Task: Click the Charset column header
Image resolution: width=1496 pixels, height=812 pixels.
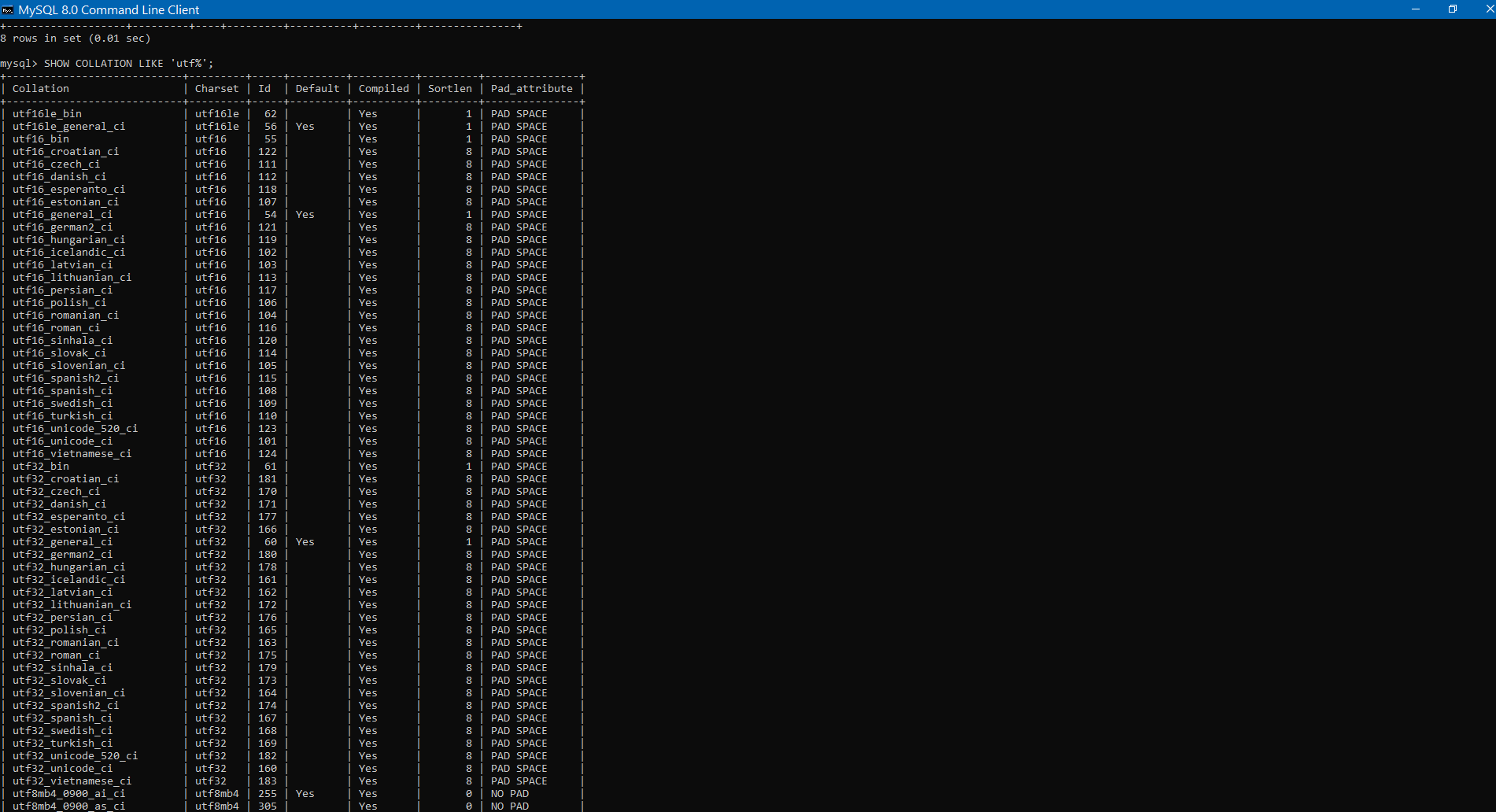Action: coord(216,88)
